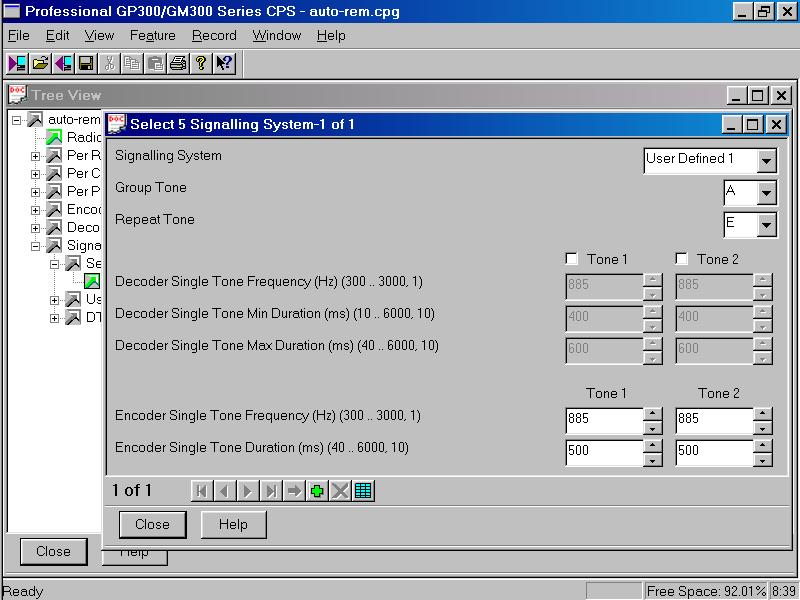Expand the Per R tree node
Screen dimensions: 800x600
point(35,156)
